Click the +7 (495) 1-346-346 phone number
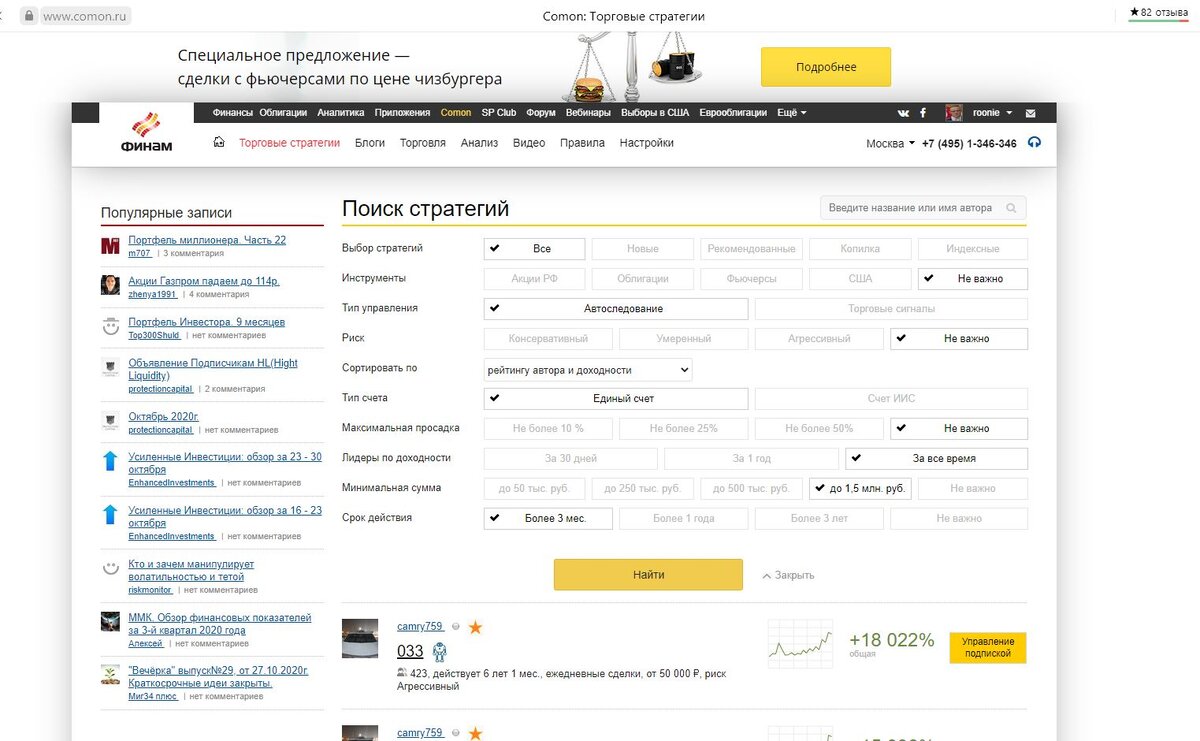Screen dimensions: 1200x741 (969, 144)
